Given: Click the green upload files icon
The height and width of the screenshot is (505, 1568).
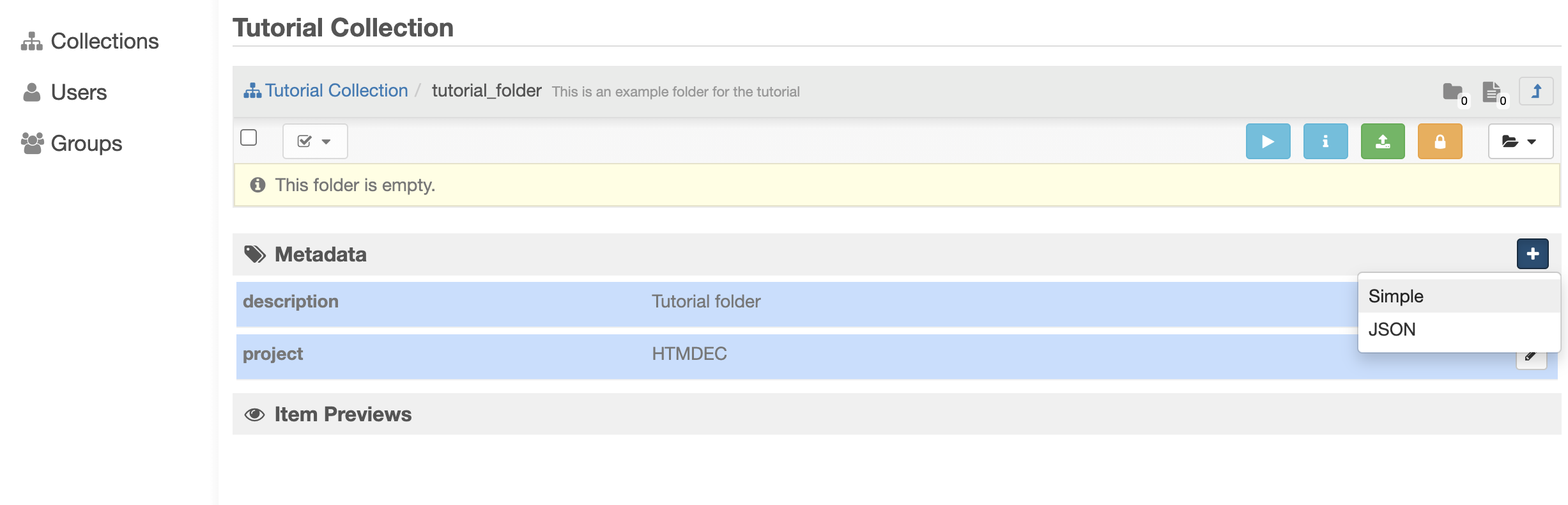Looking at the screenshot, I should 1382,141.
